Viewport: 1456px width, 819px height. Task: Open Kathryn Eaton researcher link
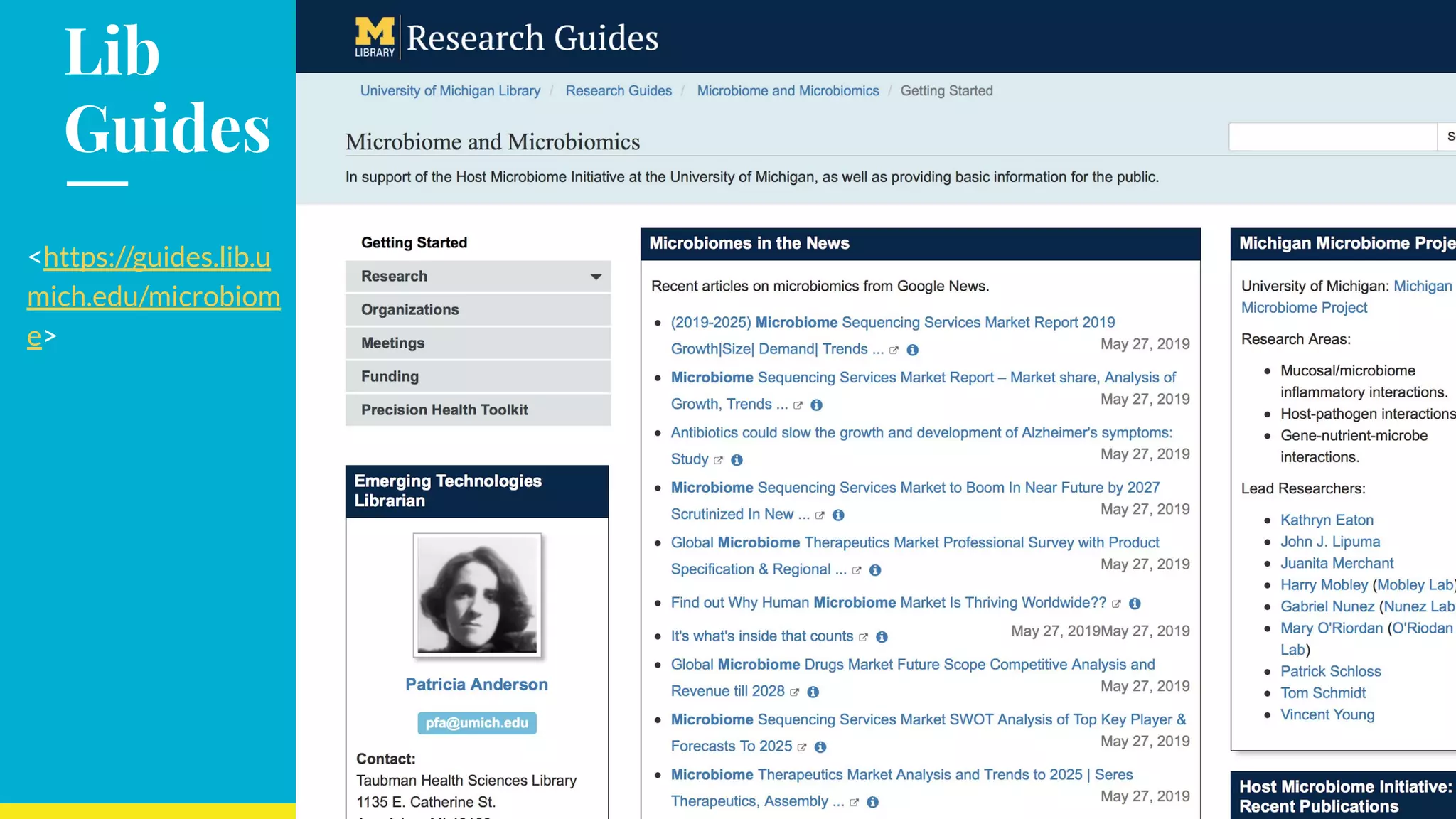1327,520
